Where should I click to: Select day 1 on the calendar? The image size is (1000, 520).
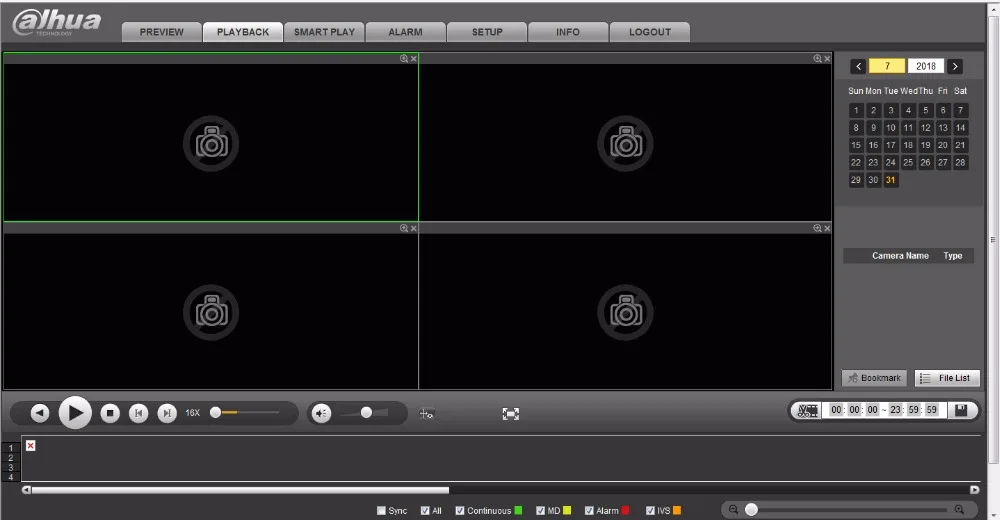click(856, 110)
